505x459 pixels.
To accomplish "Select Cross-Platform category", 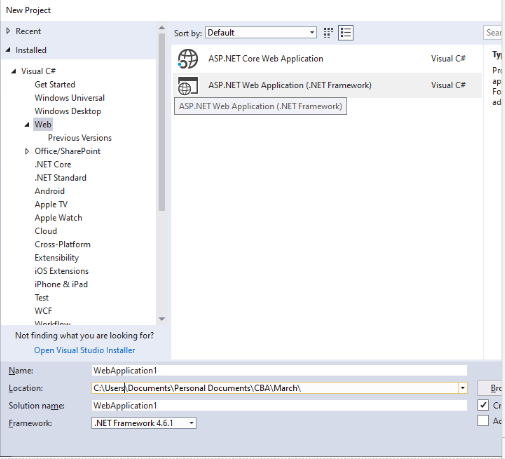I will 62,244.
